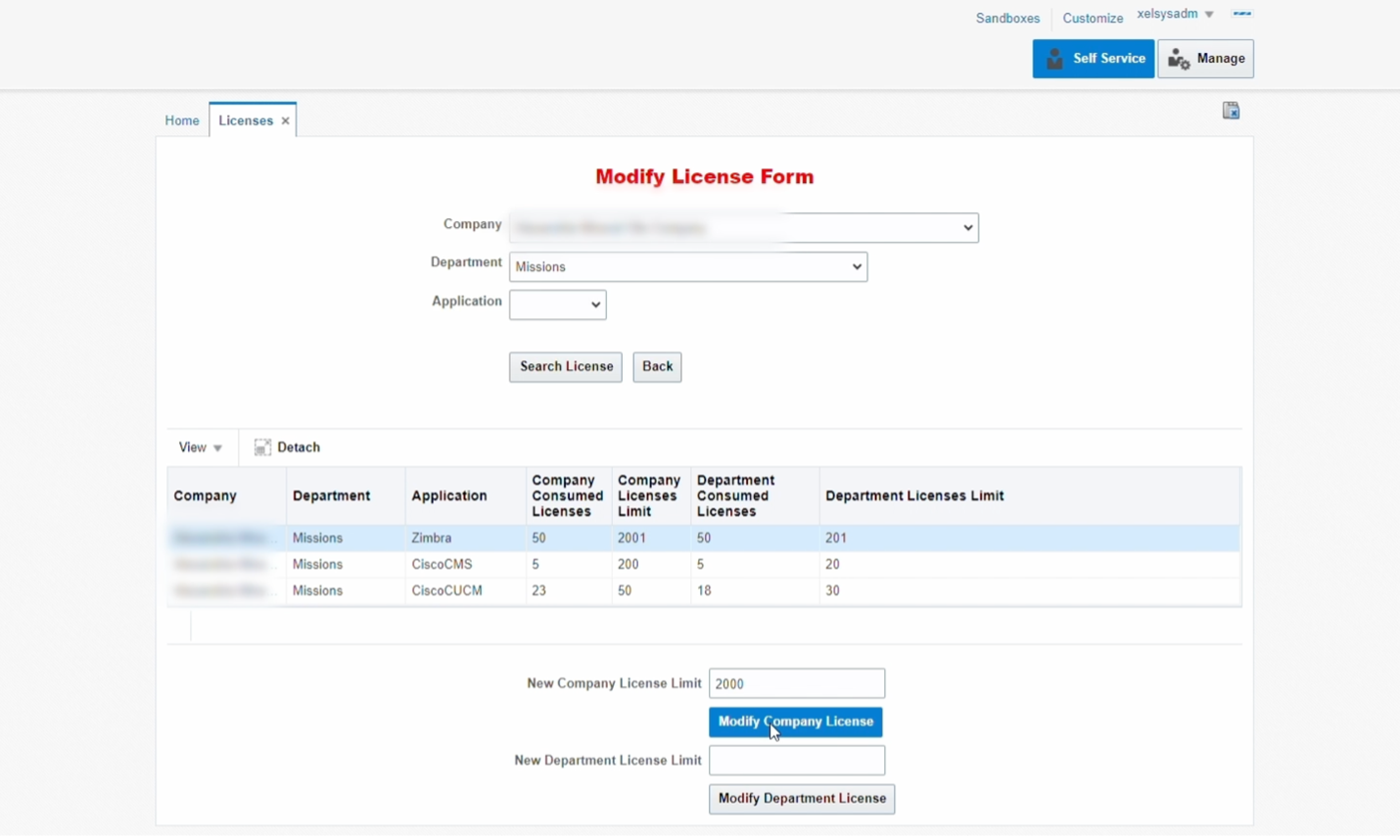
Task: Select the Licenses tab
Action: click(246, 120)
